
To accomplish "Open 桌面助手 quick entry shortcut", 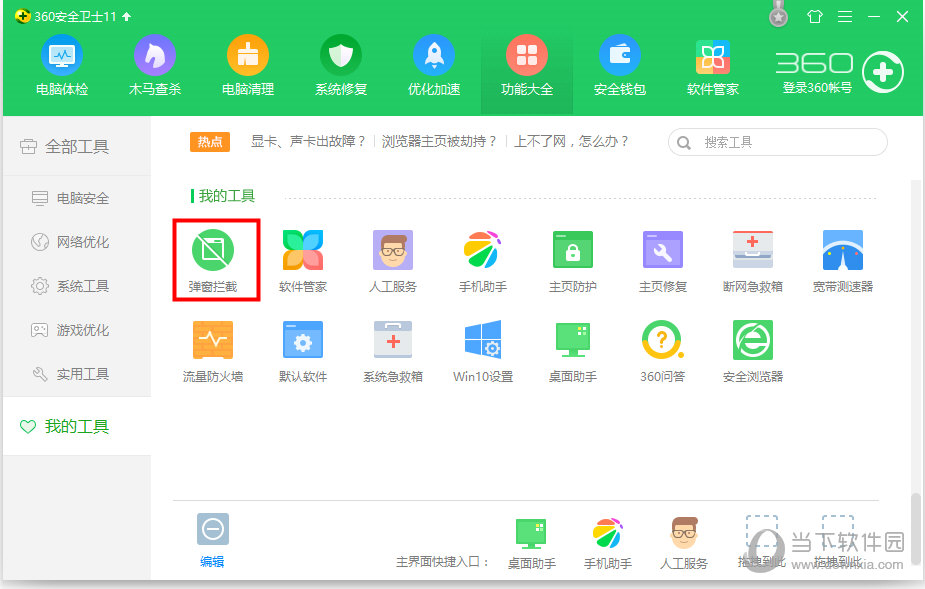I will point(532,544).
